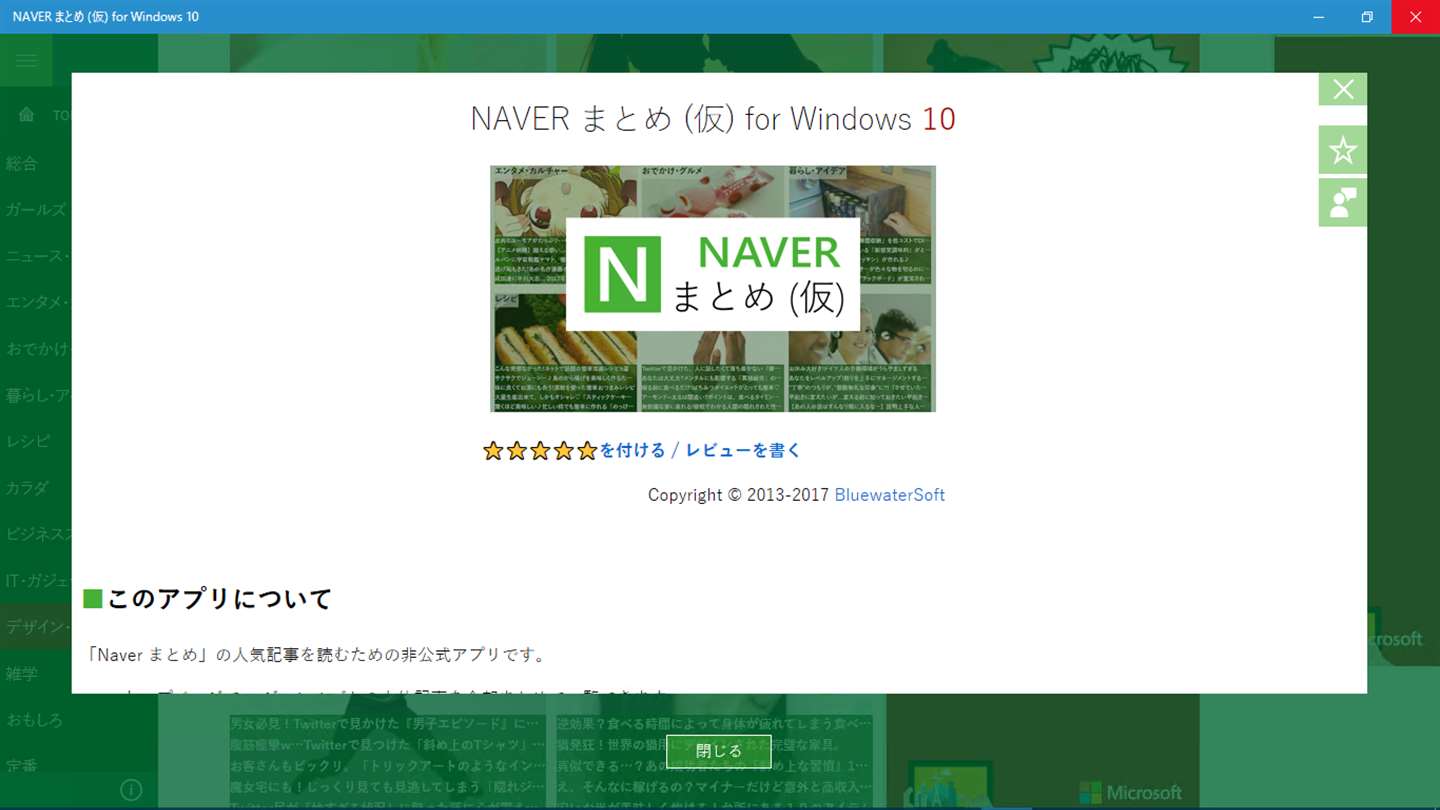The width and height of the screenshot is (1440, 810).
Task: Select ビジネス category in the sidebar
Action: (x=36, y=534)
